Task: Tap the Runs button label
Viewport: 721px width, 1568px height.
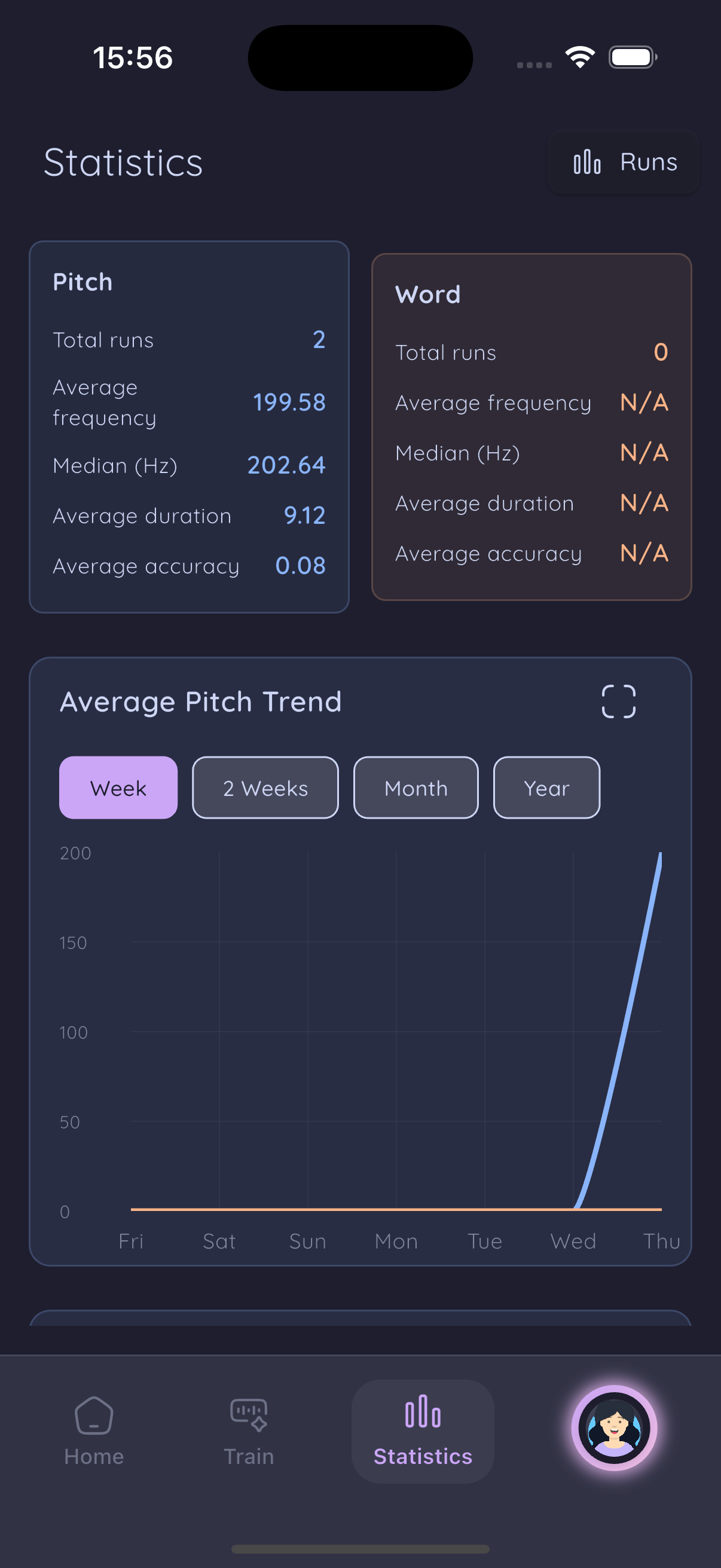Action: (649, 162)
